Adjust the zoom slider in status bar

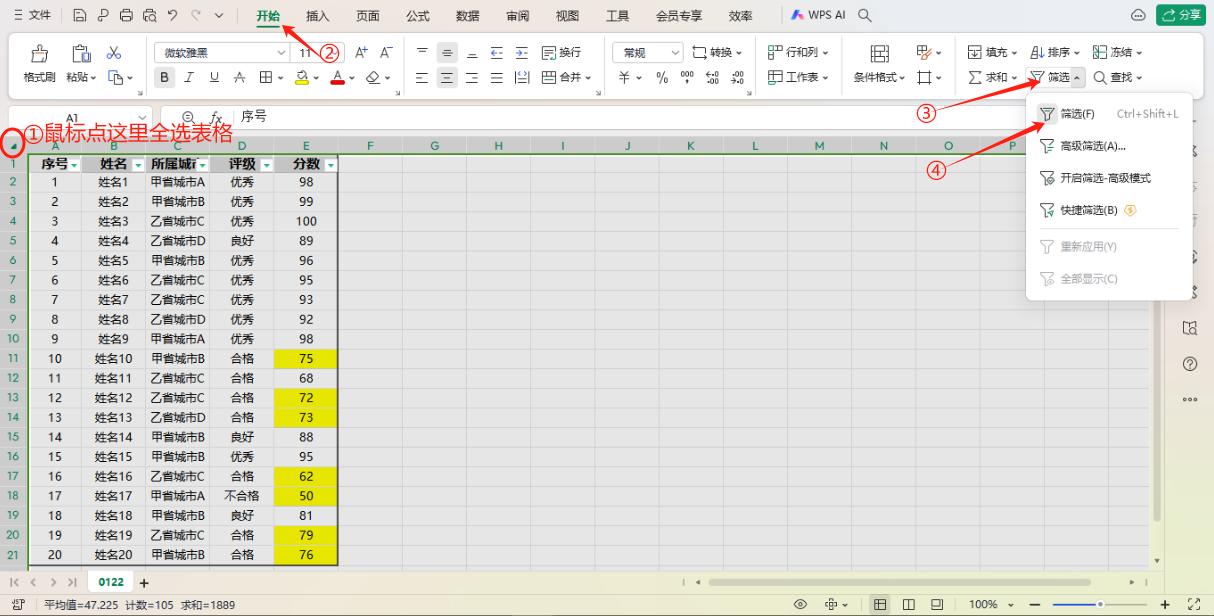[x=1100, y=604]
